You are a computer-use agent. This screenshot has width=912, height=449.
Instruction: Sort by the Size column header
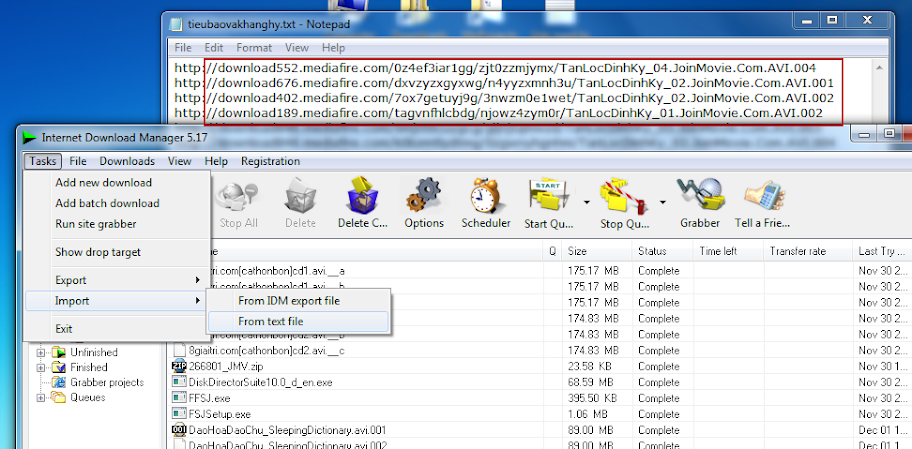pyautogui.click(x=596, y=251)
